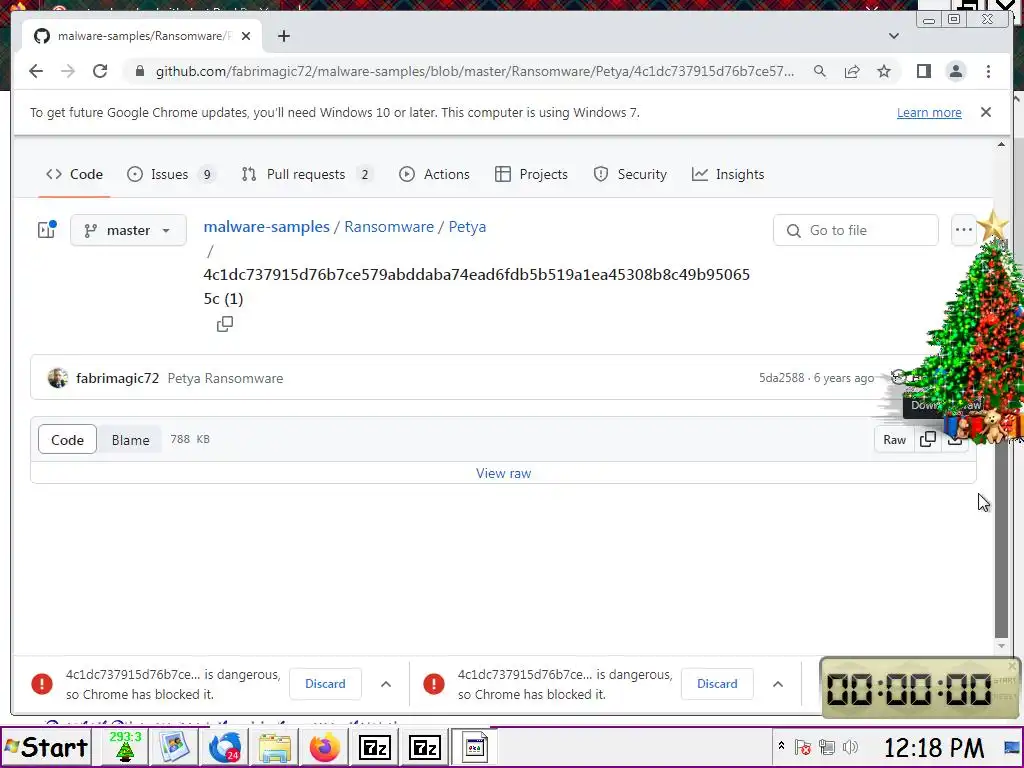
Task: Expand the tab search chevron
Action: pos(893,36)
